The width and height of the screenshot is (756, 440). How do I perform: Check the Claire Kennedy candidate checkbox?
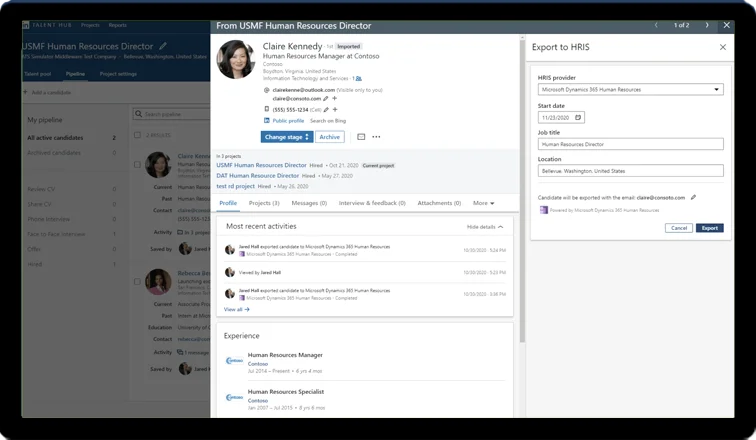point(138,164)
